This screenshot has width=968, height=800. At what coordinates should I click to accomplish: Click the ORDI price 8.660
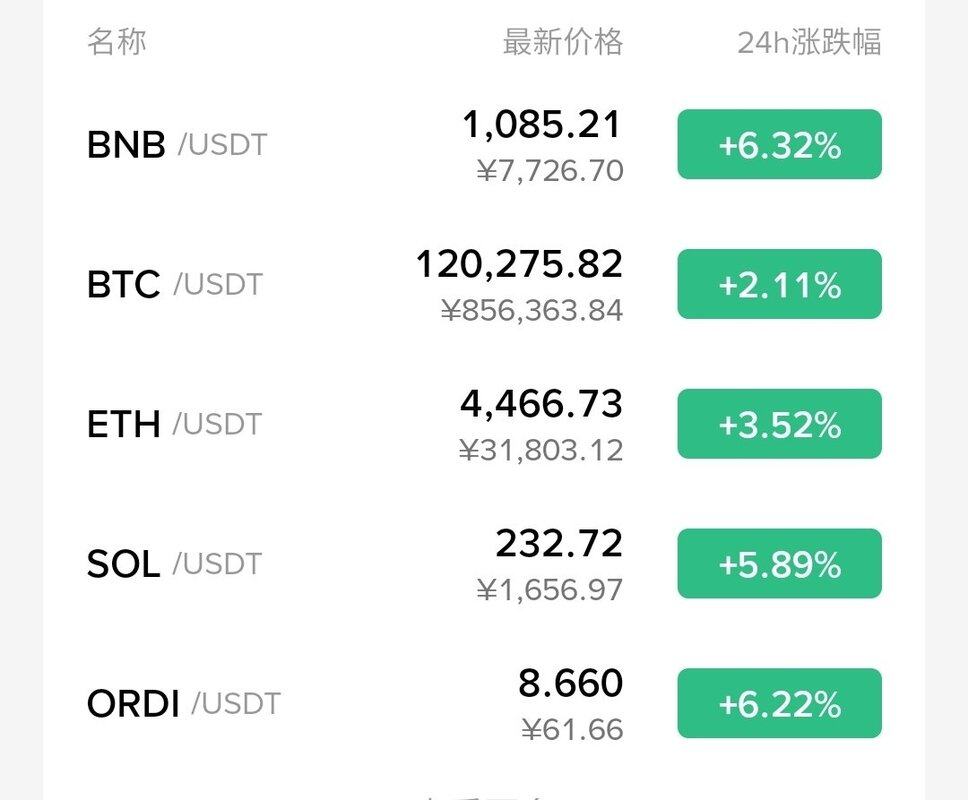(x=570, y=684)
